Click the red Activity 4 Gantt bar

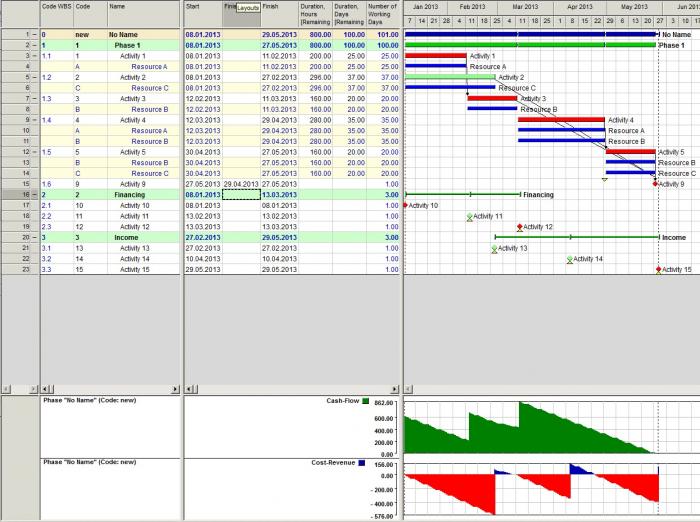(x=562, y=120)
